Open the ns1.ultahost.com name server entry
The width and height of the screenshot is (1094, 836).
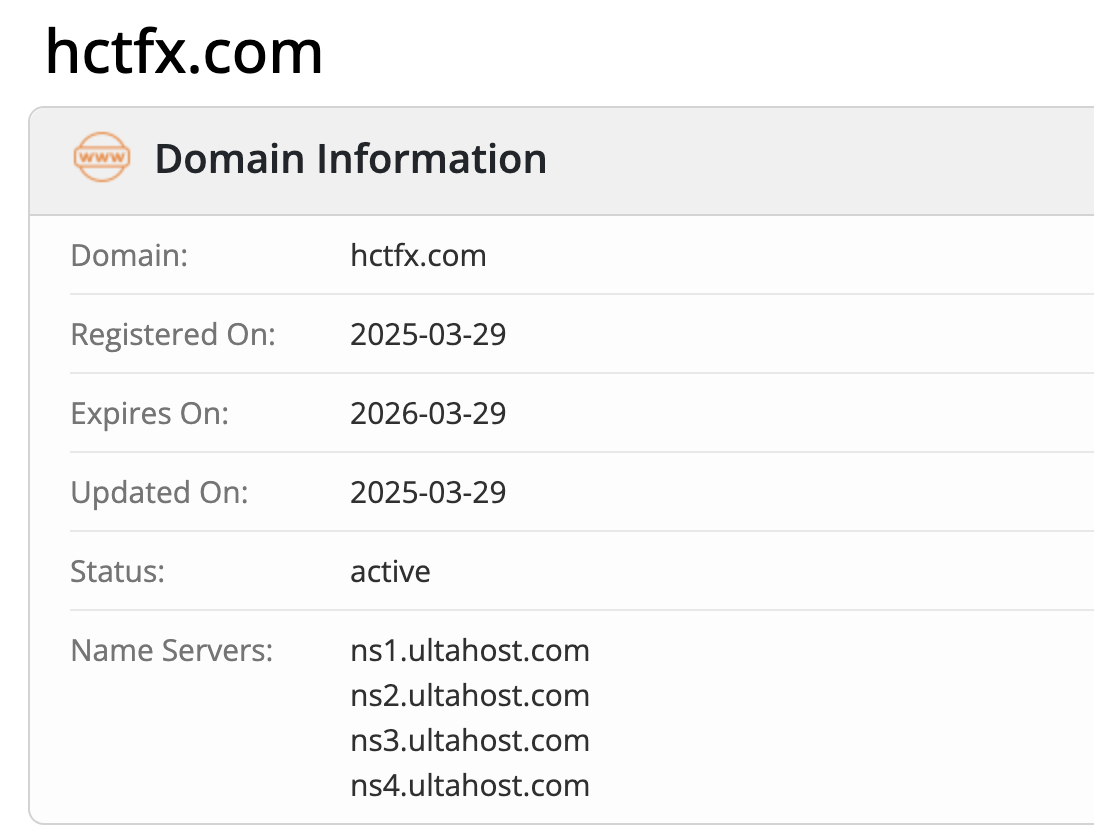pyautogui.click(x=470, y=651)
